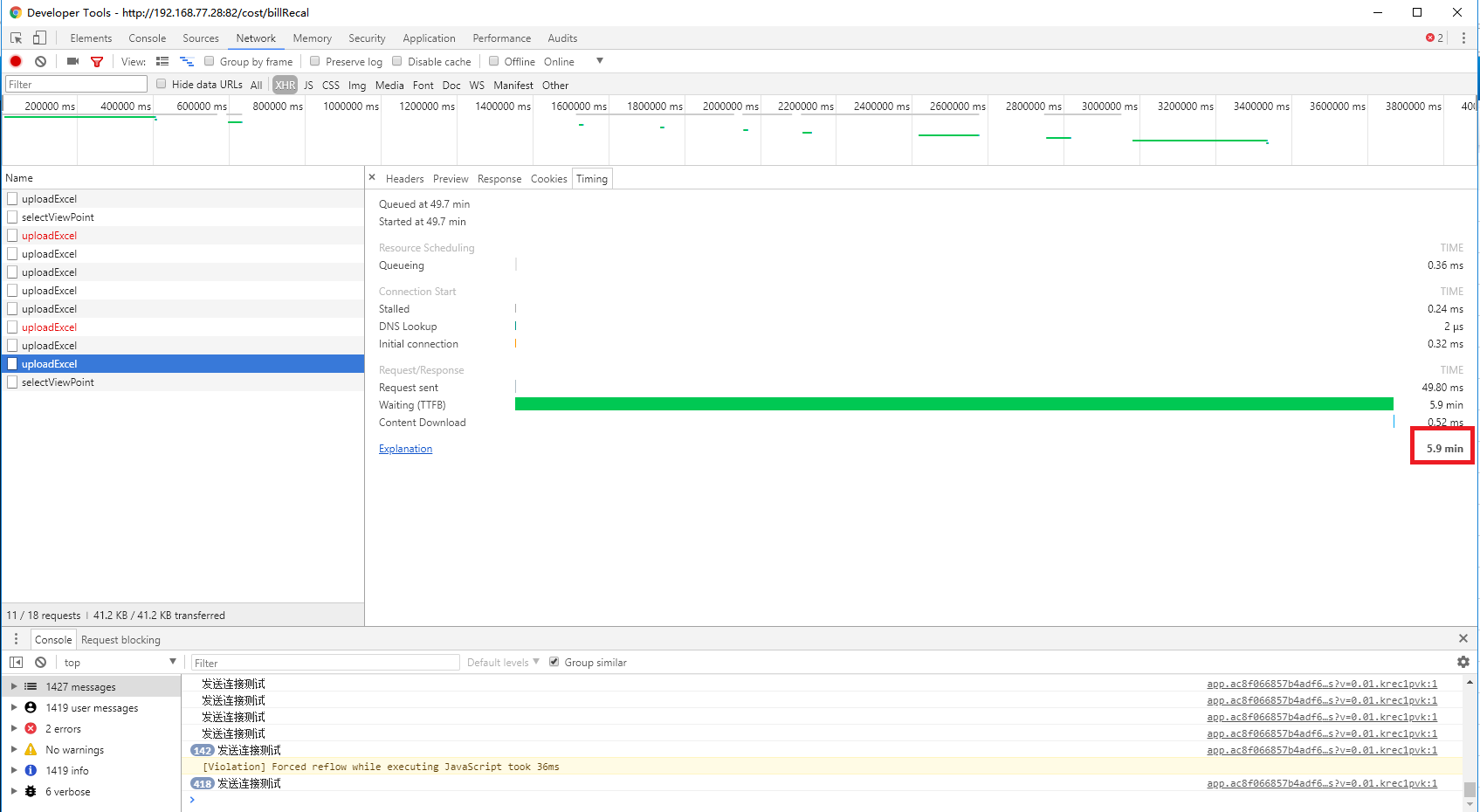The width and height of the screenshot is (1480, 812).
Task: Toggle device toolbar icon
Action: point(39,38)
